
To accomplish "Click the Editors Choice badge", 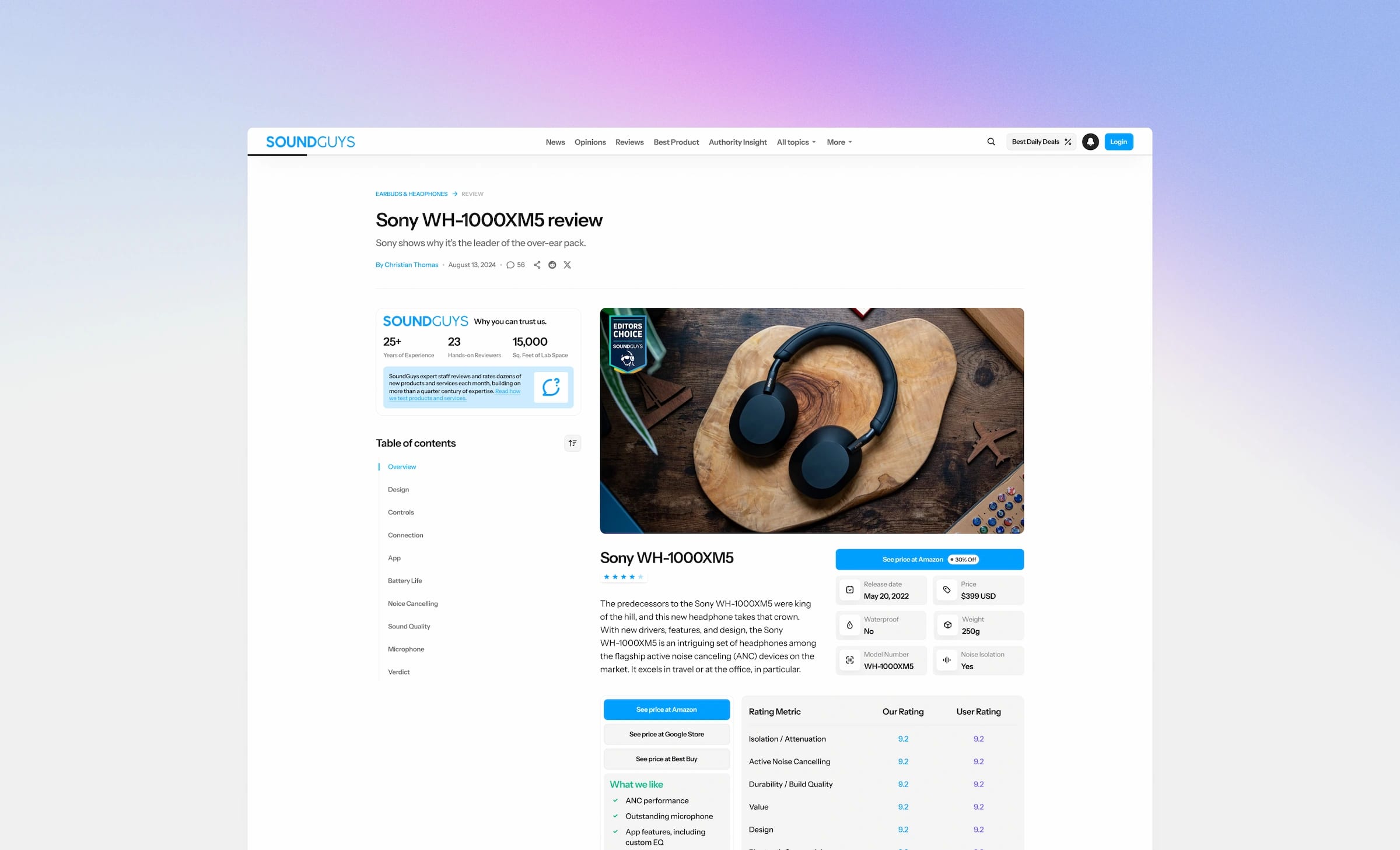I will point(628,344).
